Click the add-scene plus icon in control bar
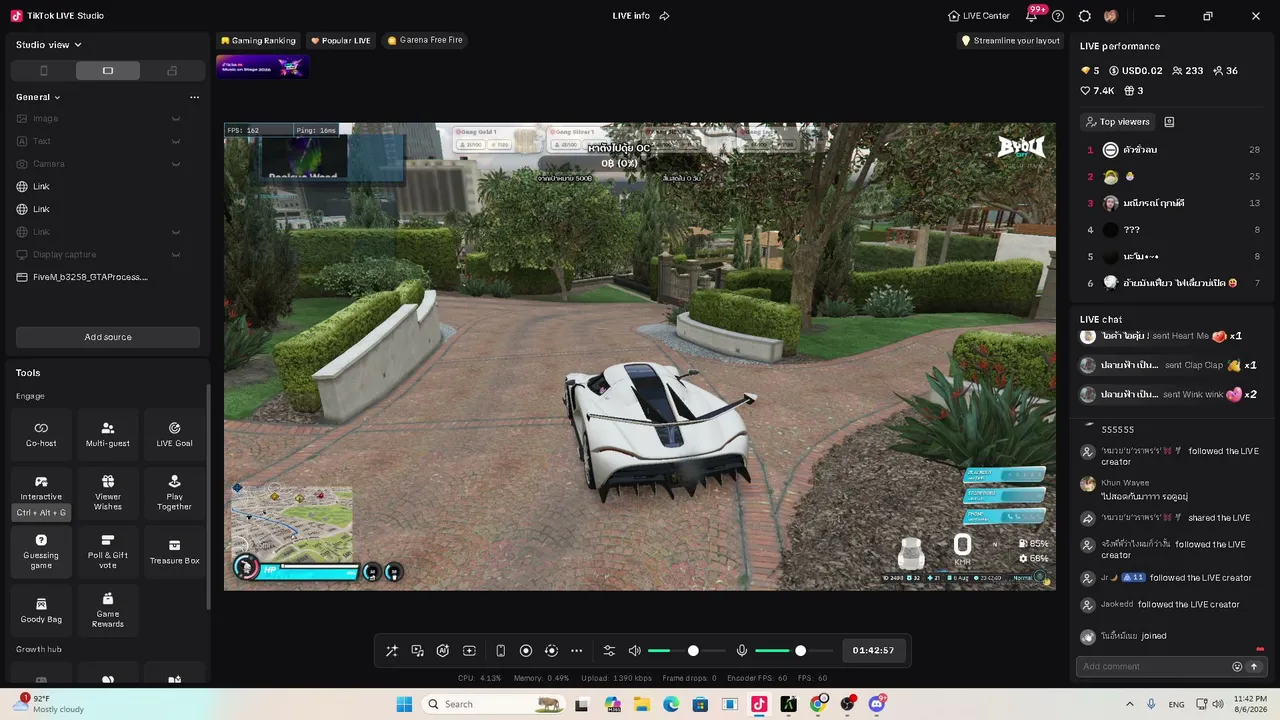1280x720 pixels. pyautogui.click(x=469, y=651)
